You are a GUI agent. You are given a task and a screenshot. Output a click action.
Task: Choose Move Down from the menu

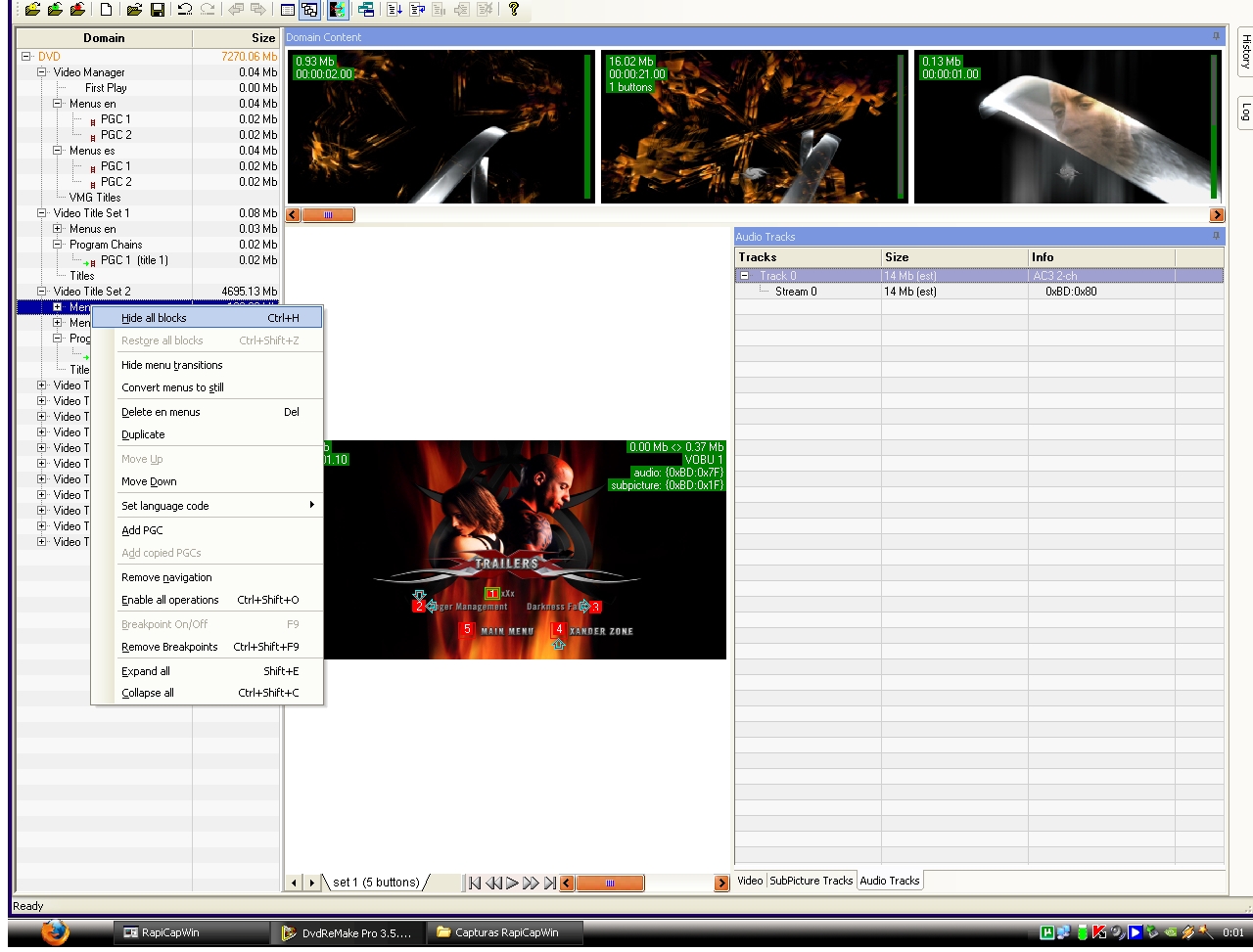tap(207, 481)
